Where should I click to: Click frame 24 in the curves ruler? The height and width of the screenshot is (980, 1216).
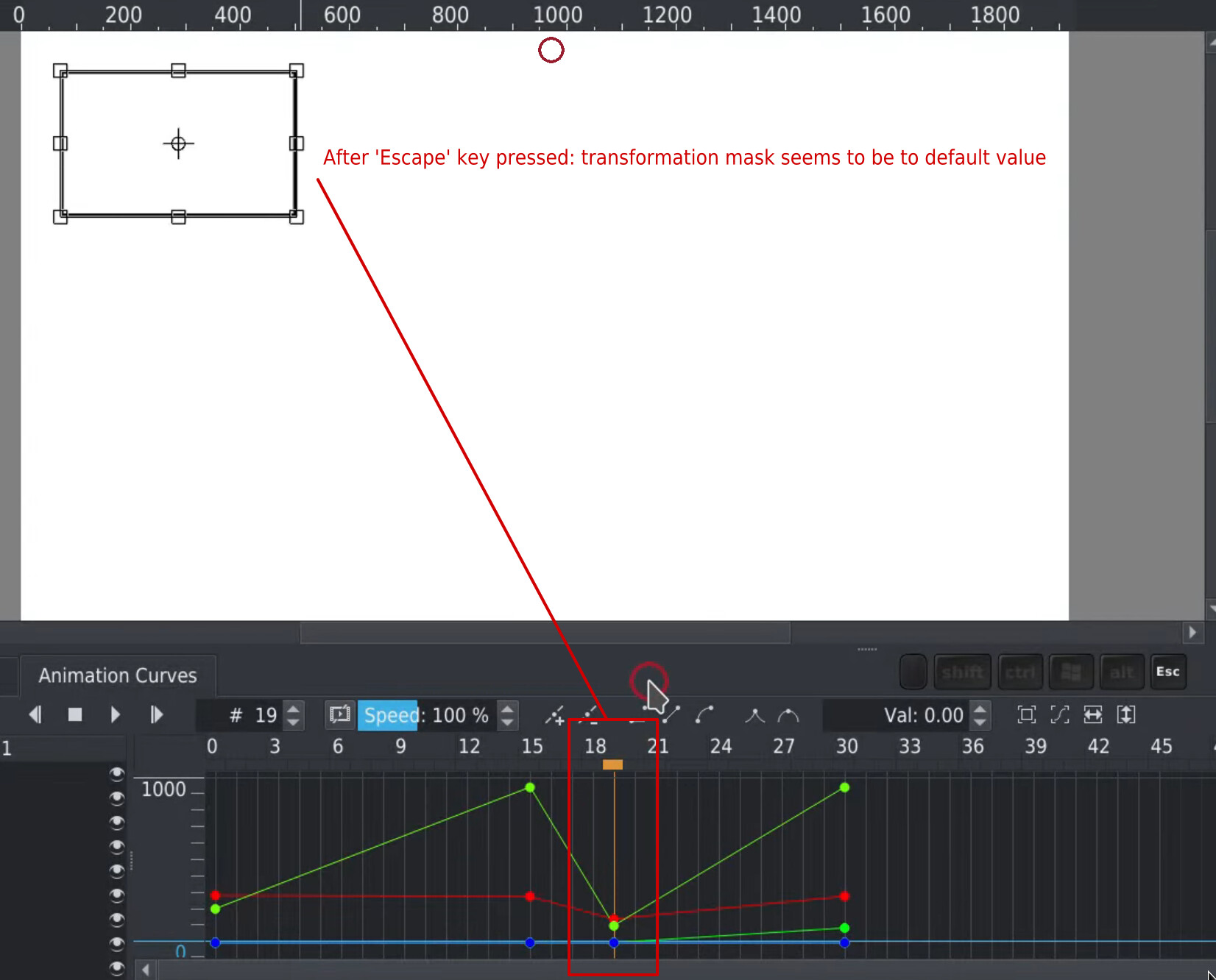(x=721, y=746)
